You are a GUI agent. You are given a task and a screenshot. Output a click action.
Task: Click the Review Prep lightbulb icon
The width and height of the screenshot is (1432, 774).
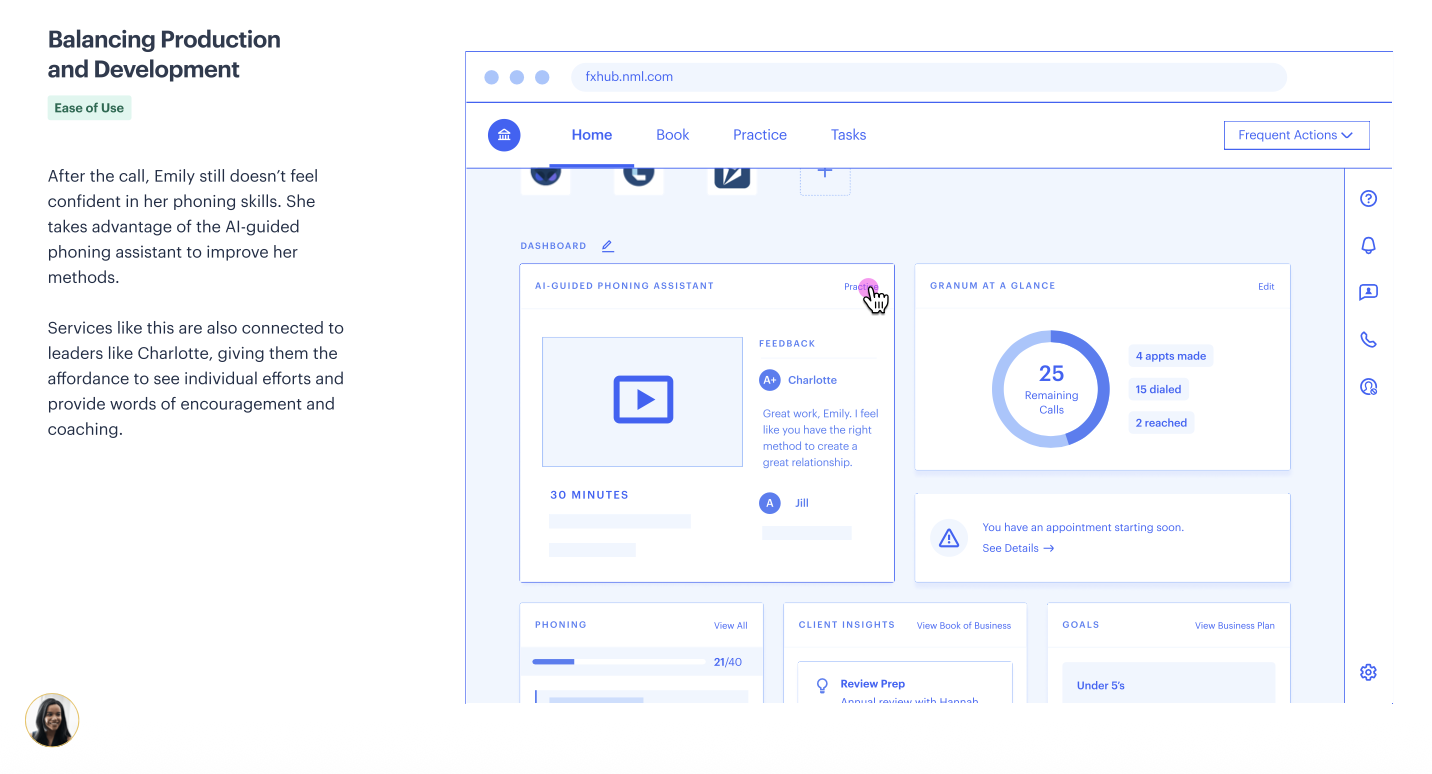coord(823,685)
